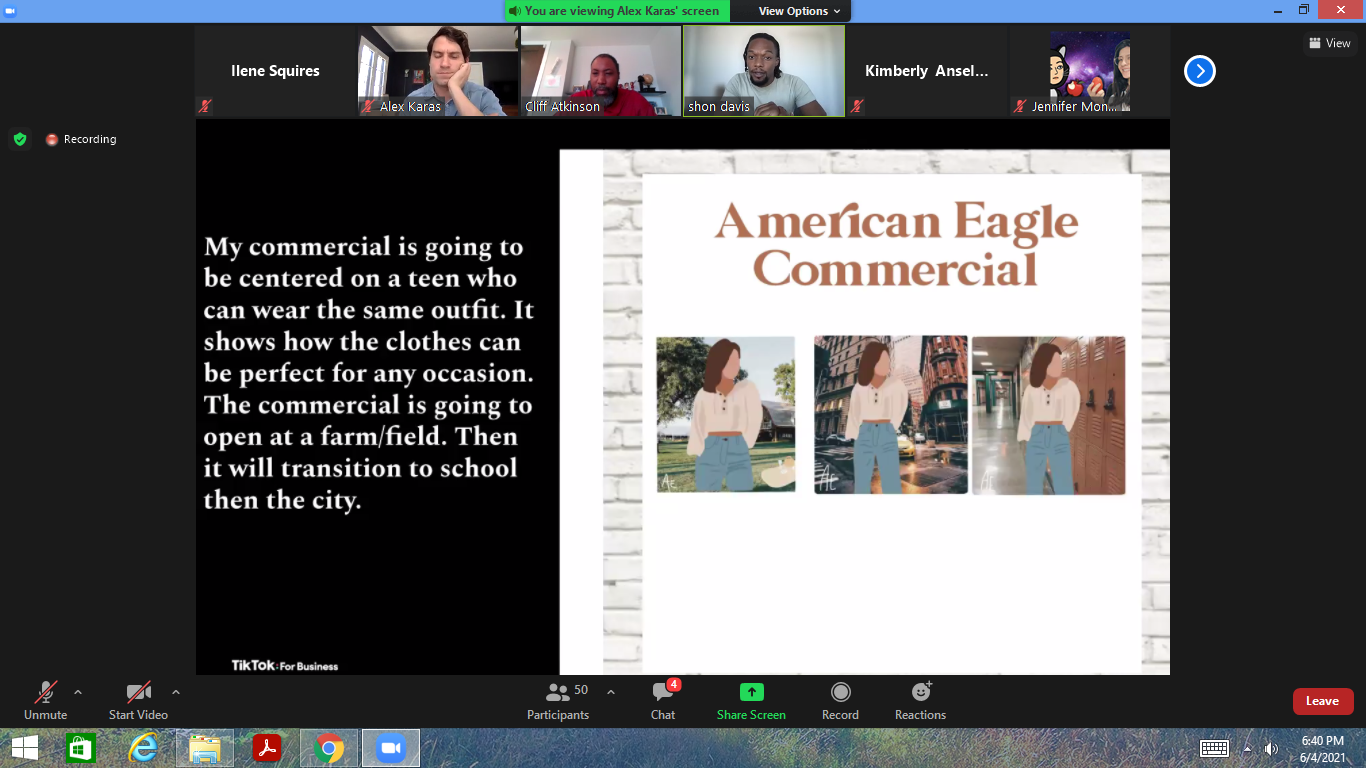Leave the meeting

click(x=1323, y=701)
